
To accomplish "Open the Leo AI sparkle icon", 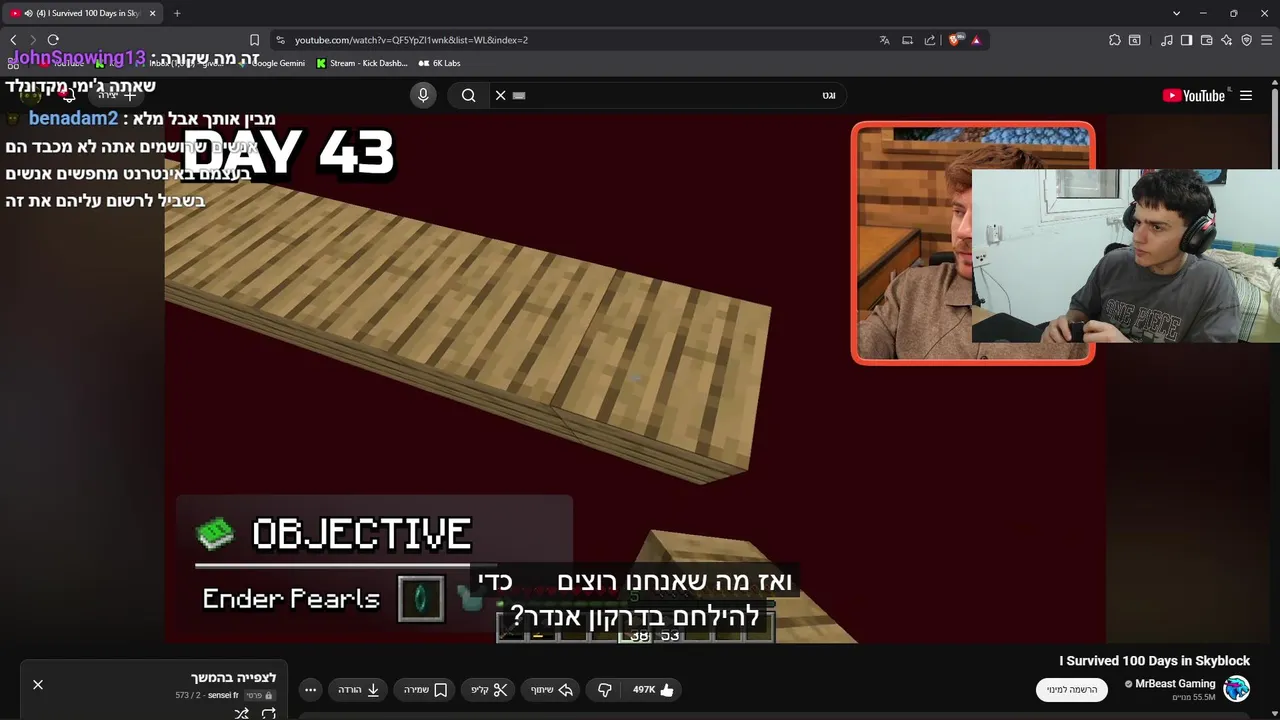I will pos(1227,40).
